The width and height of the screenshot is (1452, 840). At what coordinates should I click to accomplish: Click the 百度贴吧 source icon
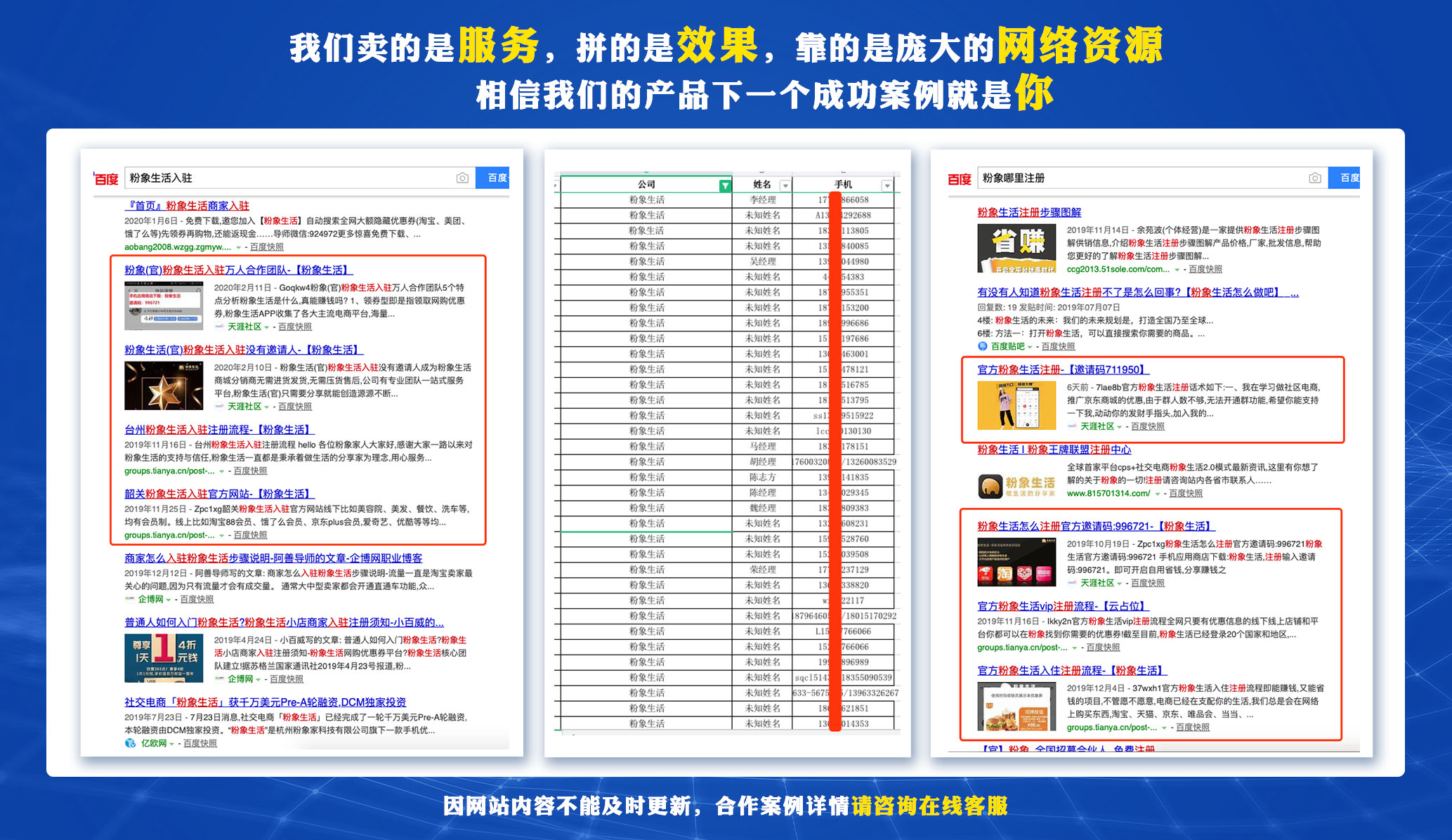983,346
